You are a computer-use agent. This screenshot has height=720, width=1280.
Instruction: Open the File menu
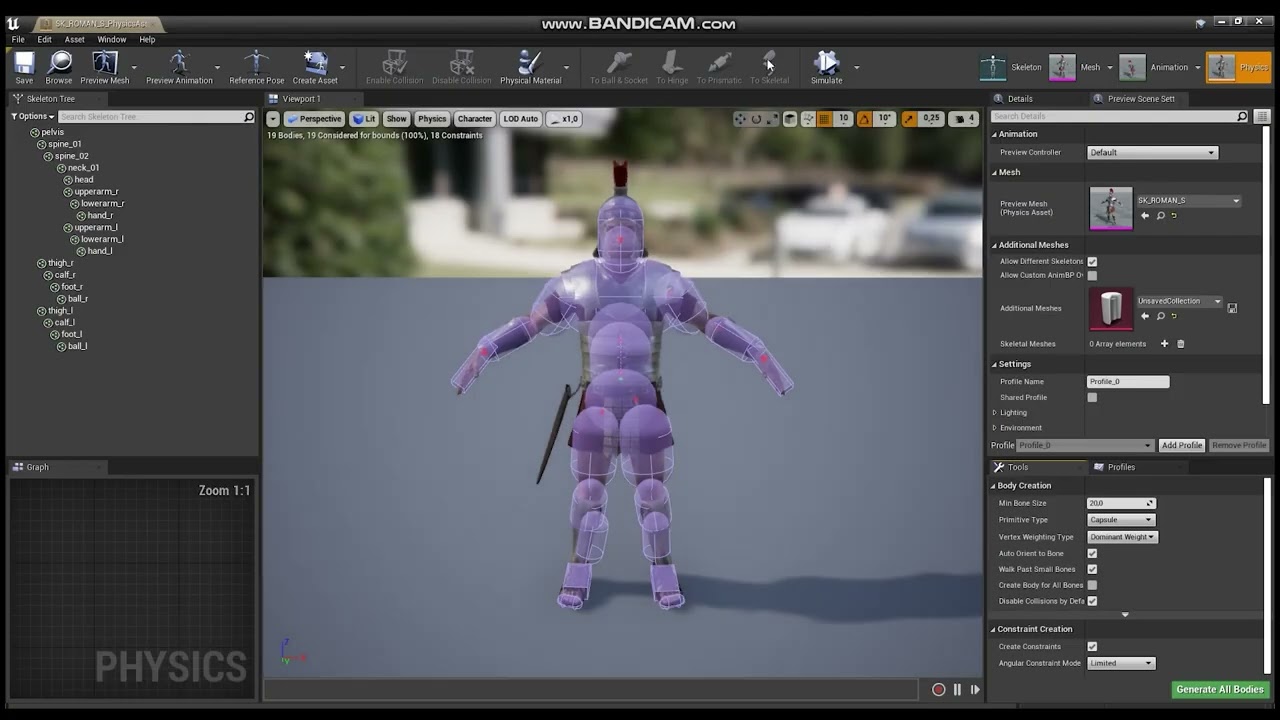[18, 39]
